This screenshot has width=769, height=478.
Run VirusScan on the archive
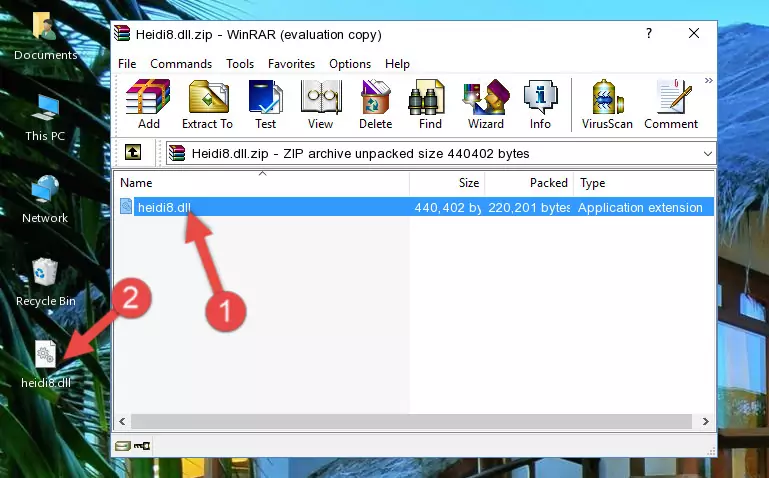point(607,104)
